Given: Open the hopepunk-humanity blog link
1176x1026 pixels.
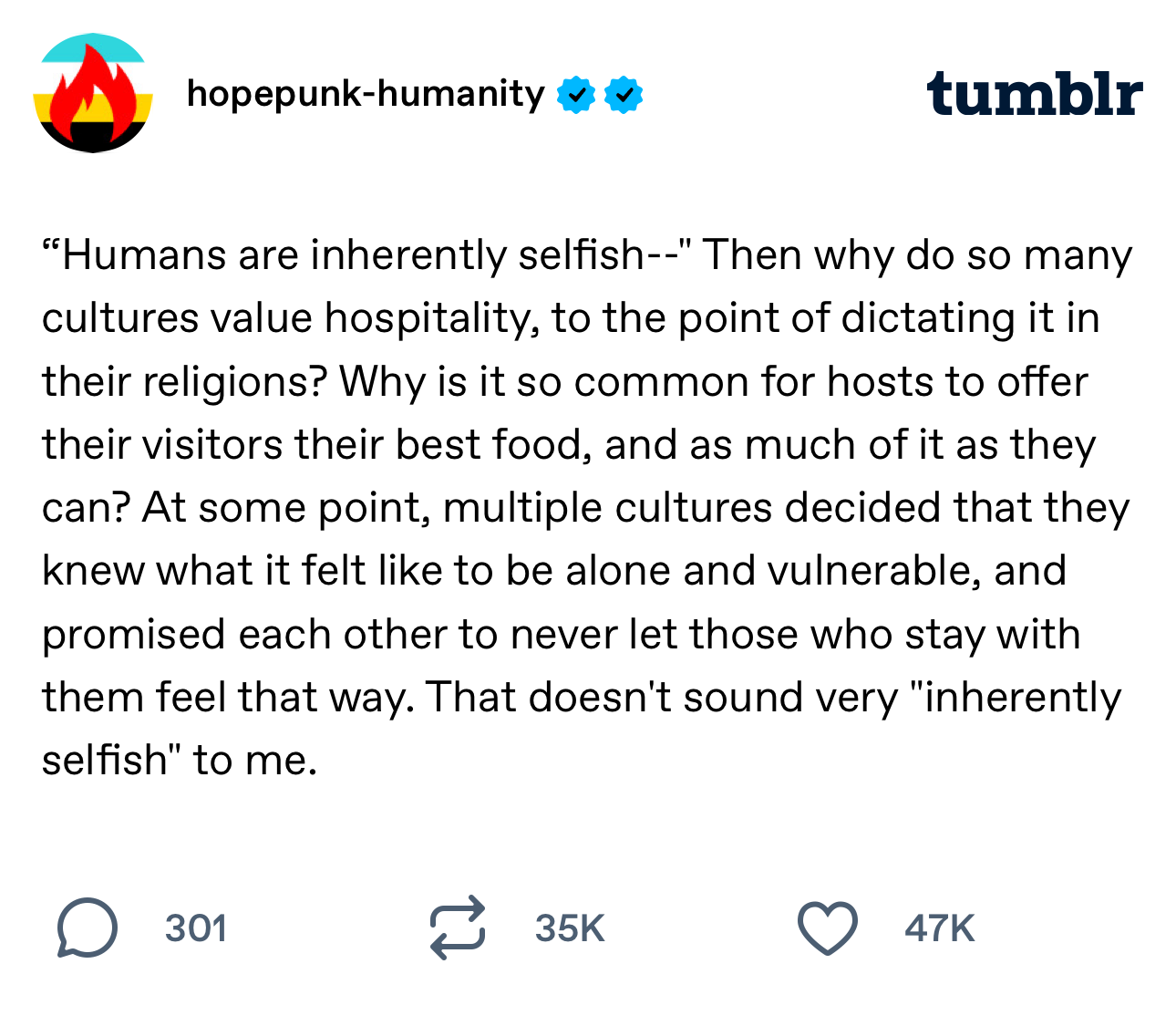Looking at the screenshot, I should [x=365, y=94].
